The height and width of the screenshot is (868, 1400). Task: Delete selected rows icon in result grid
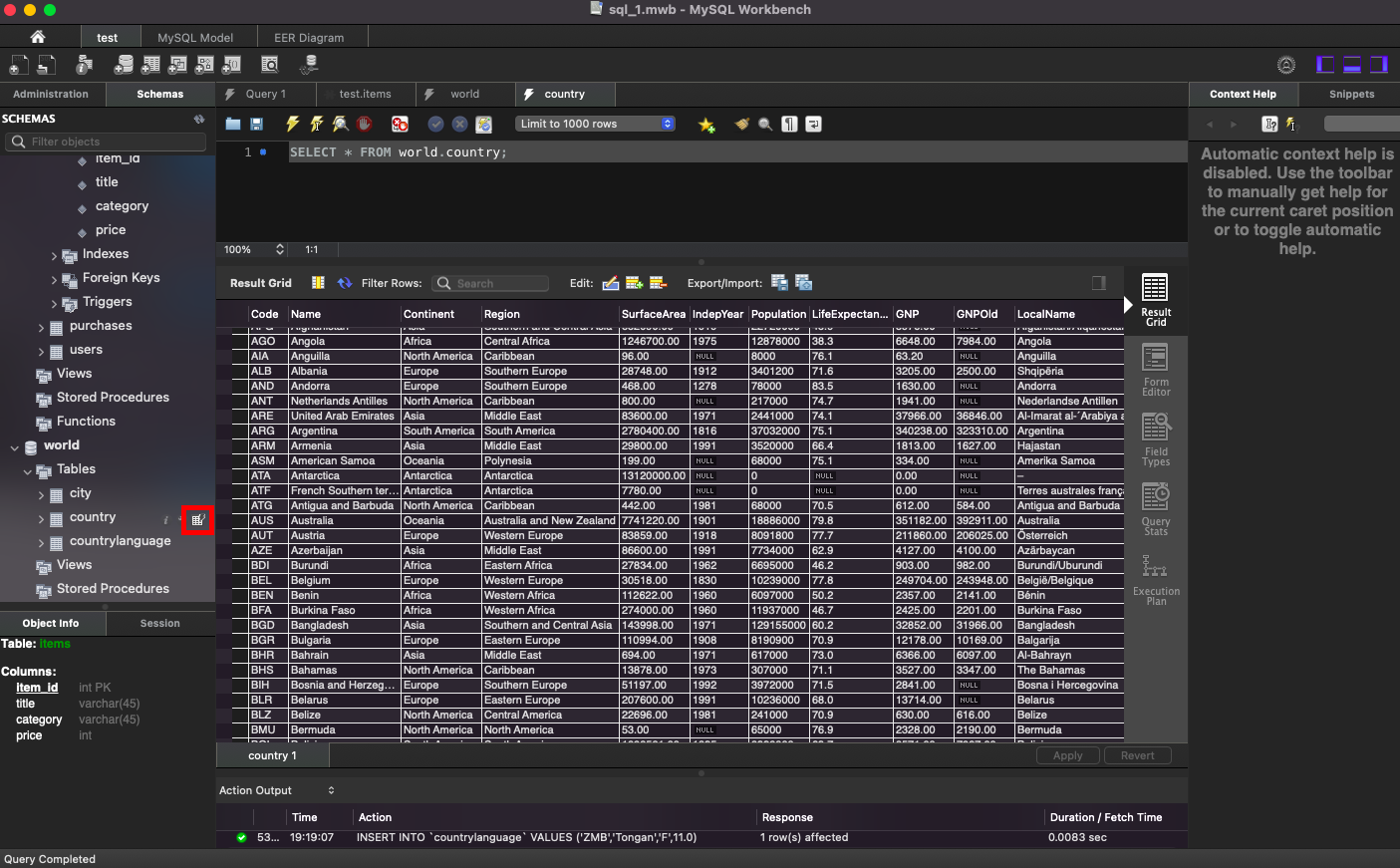tap(658, 283)
